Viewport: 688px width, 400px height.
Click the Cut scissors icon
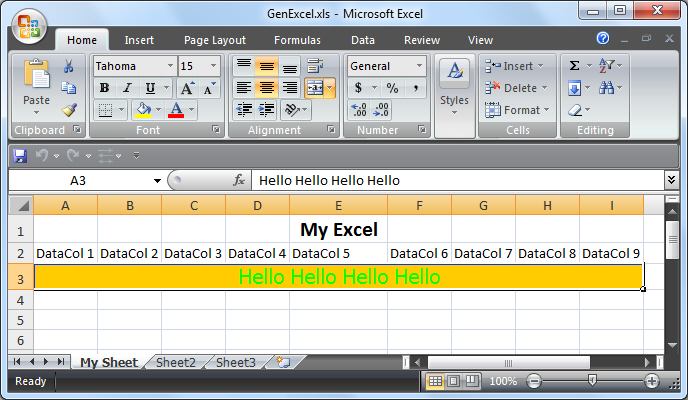click(68, 66)
